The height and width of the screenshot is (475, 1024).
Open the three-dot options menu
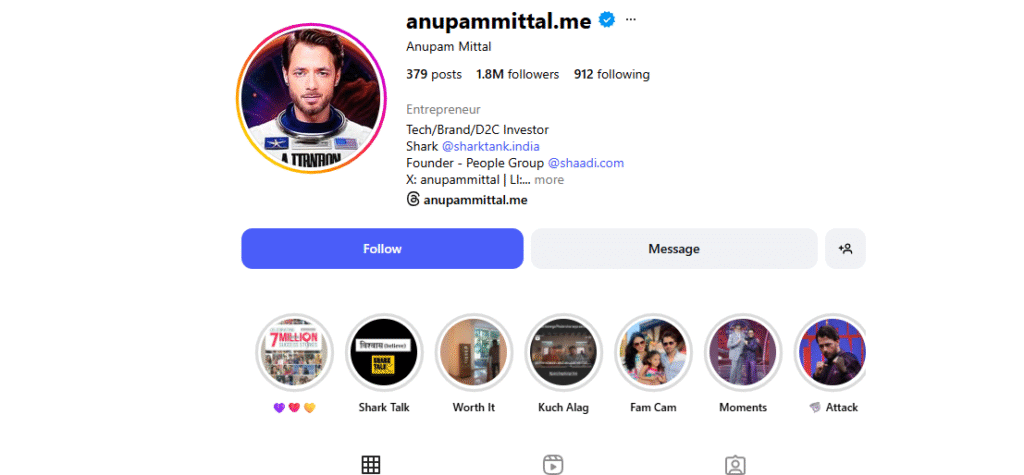(x=630, y=20)
